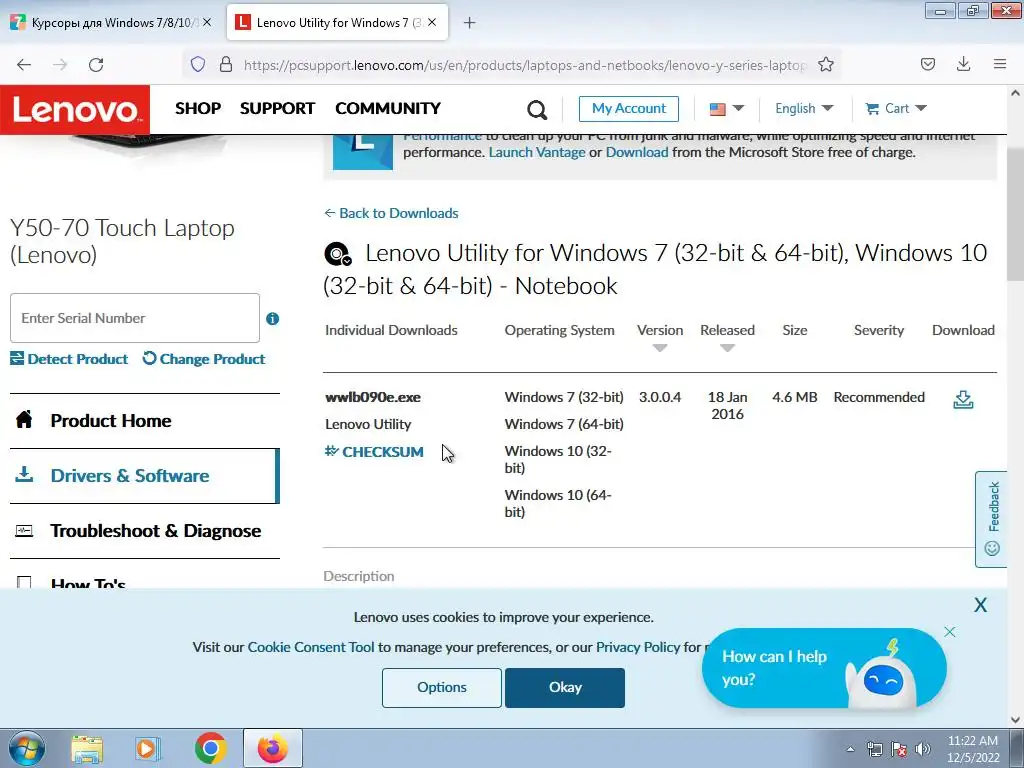Image resolution: width=1024 pixels, height=768 pixels.
Task: Click Change Product
Action: pos(204,359)
